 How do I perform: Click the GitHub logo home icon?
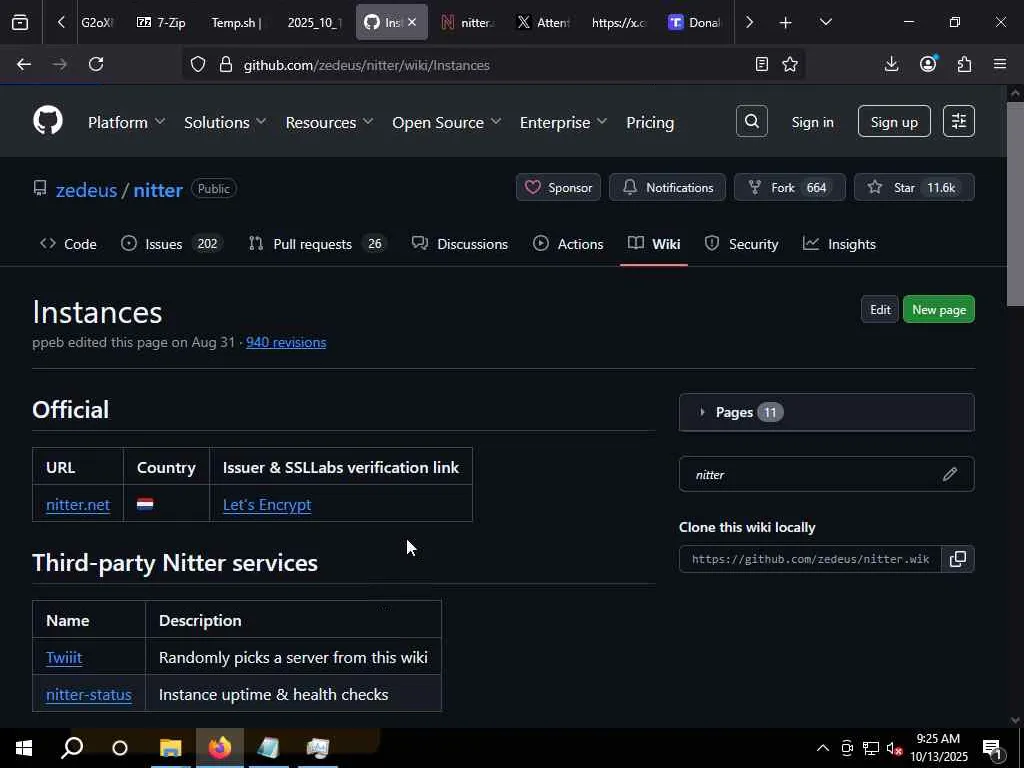(x=48, y=121)
